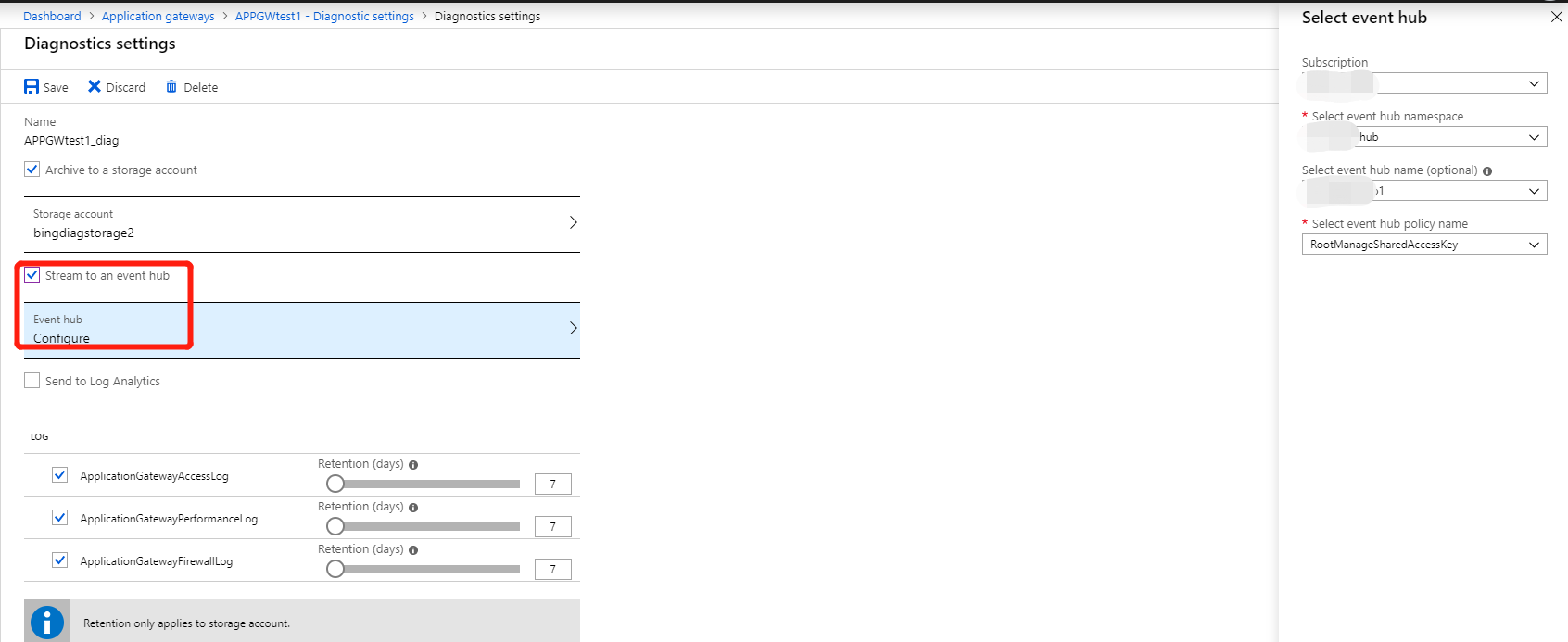Close the Select event hub panel

coord(1557,18)
